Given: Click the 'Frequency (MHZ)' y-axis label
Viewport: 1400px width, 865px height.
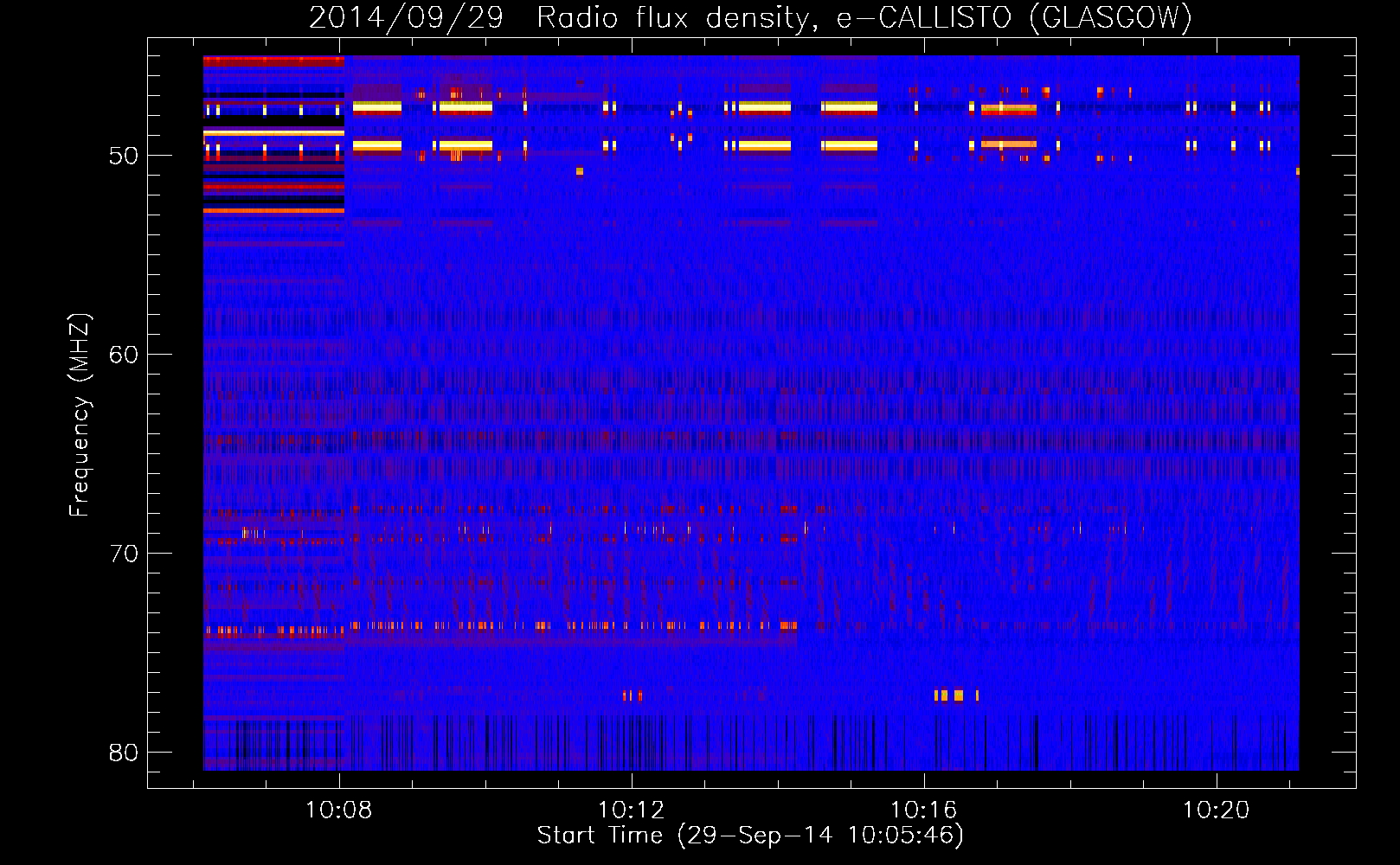Looking at the screenshot, I should 79,415.
